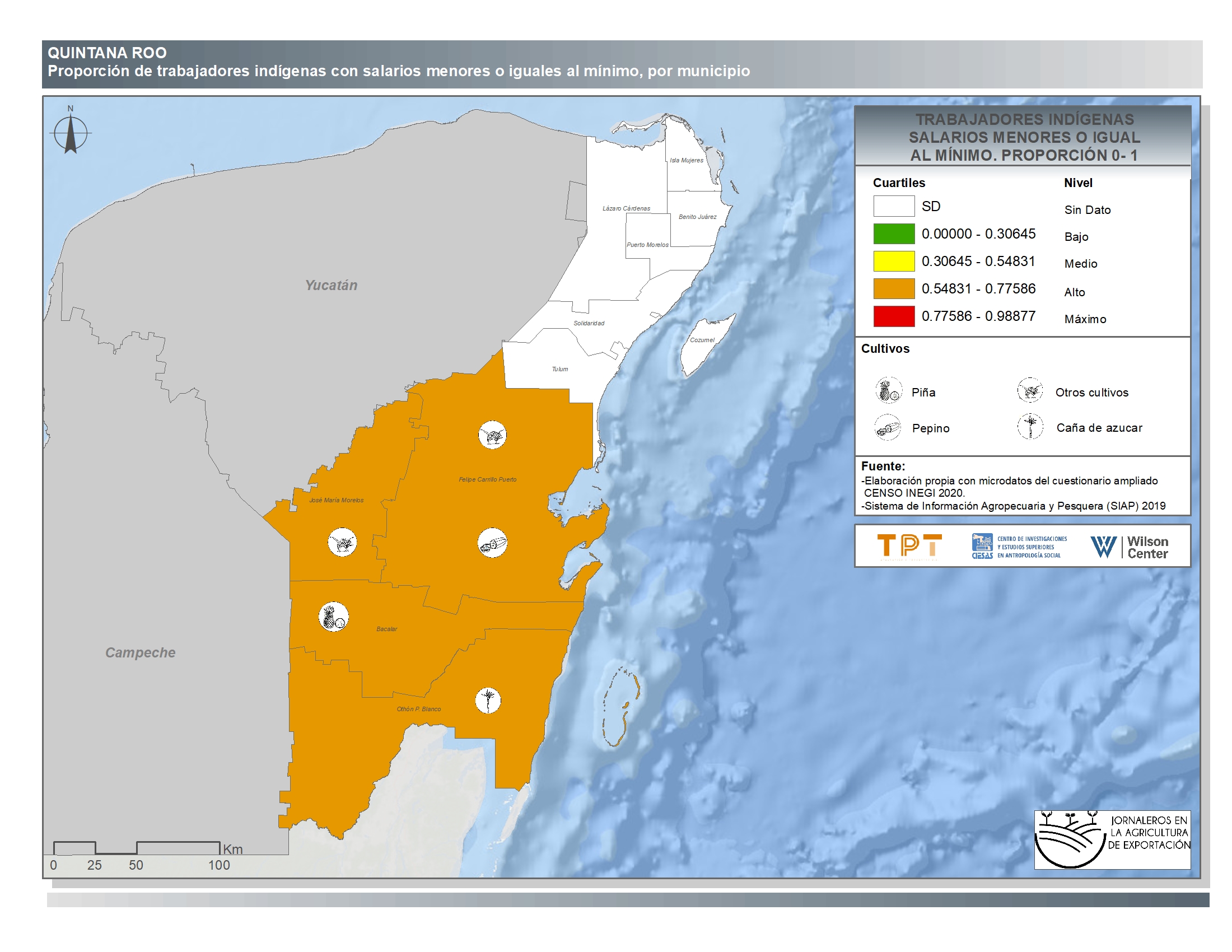Click the yellow Medio color swatch
Screen dimensions: 1232x952
[894, 261]
